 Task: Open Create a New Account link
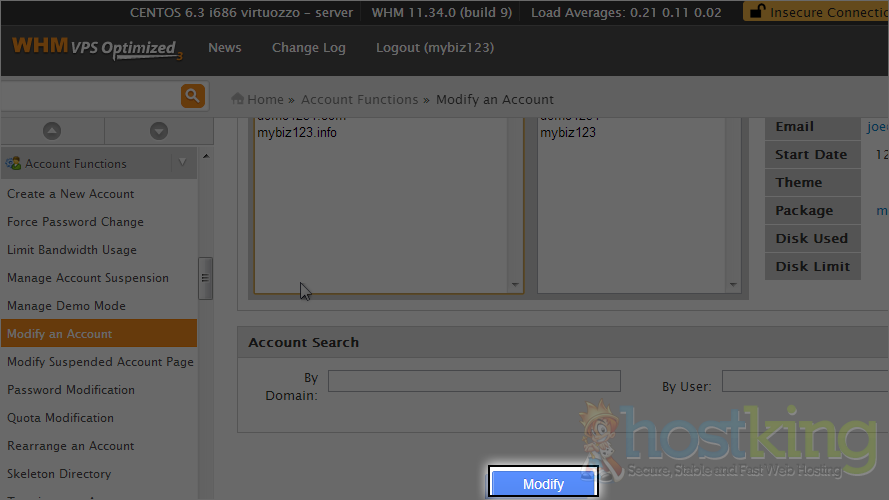(70, 194)
